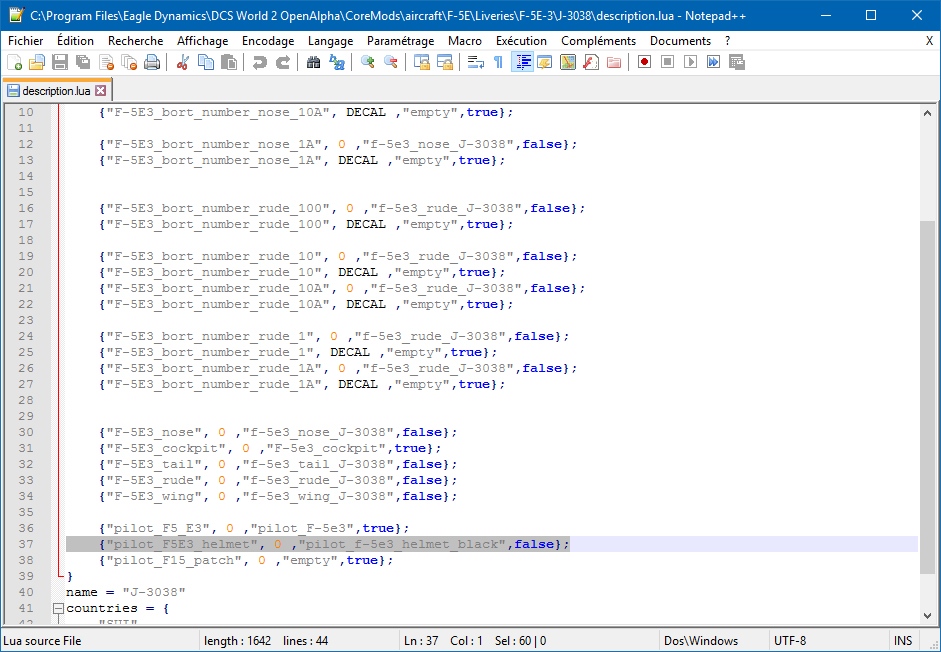Image resolution: width=941 pixels, height=652 pixels.
Task: Save the current file with the floppy icon
Action: click(59, 62)
